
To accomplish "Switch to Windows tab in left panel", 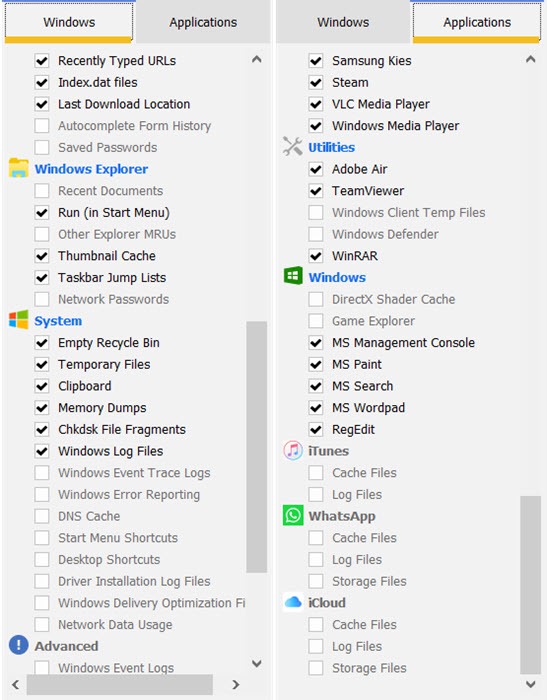I will [69, 22].
